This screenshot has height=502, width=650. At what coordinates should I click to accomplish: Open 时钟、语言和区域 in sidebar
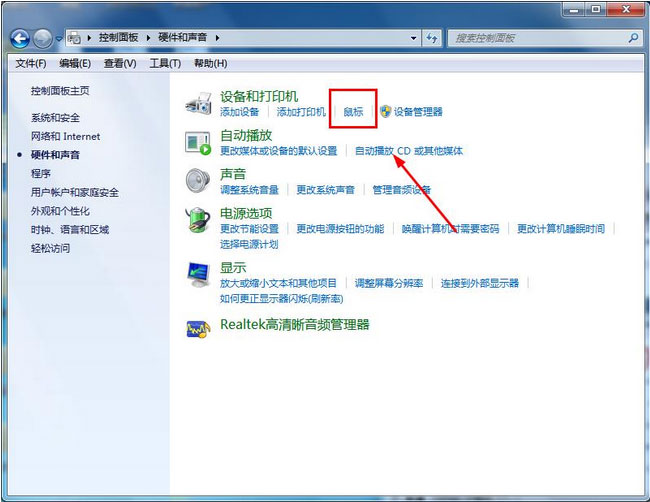point(70,230)
